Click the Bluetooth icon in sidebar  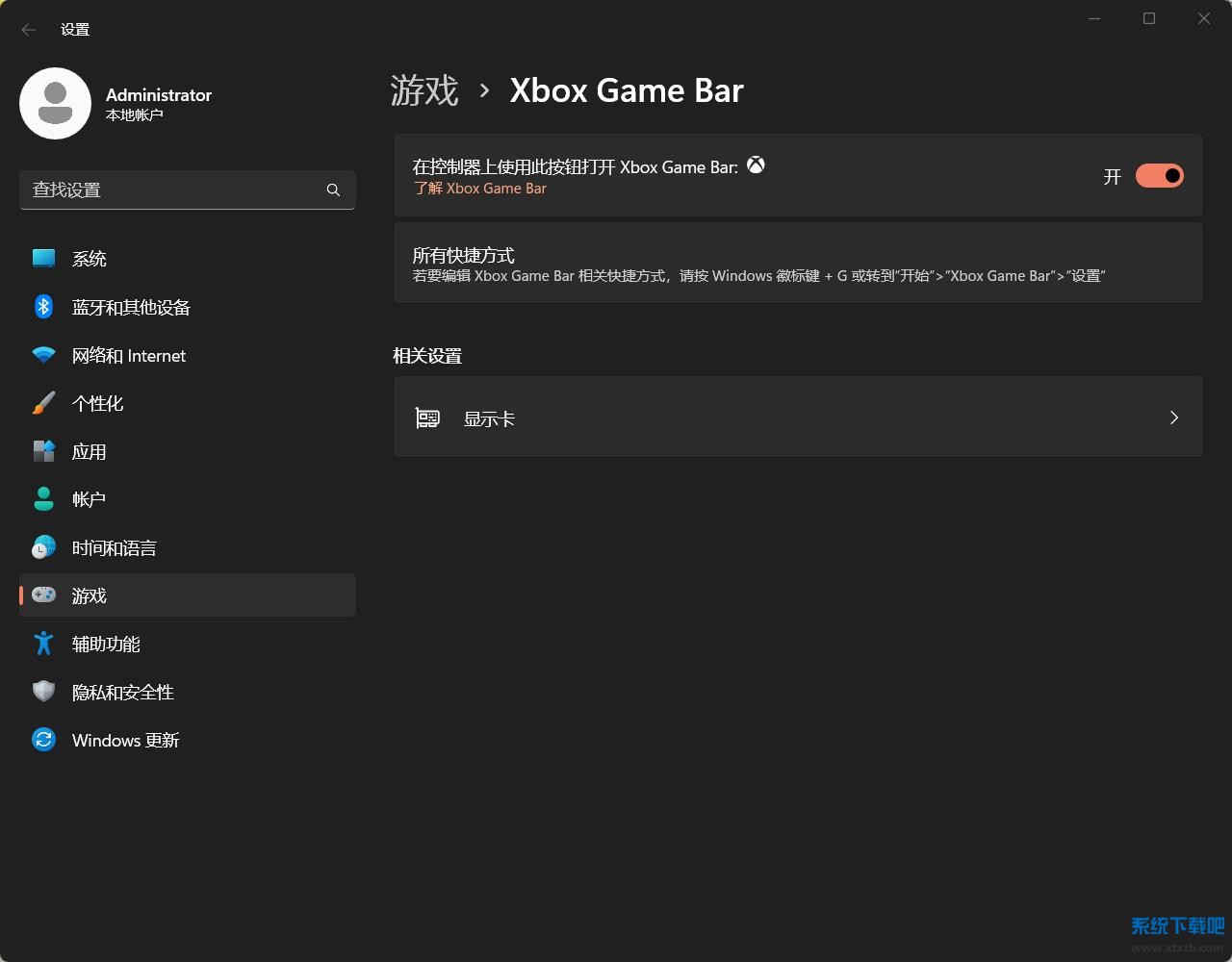click(43, 306)
